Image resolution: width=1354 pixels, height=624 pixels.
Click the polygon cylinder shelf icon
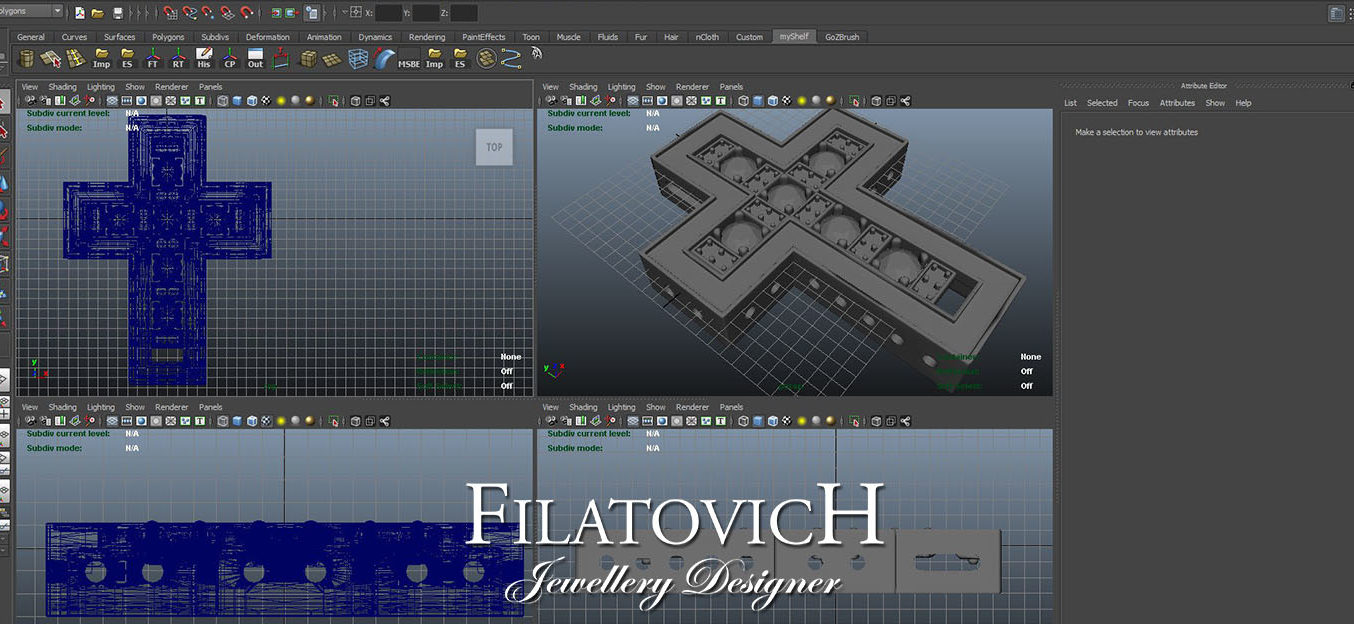[x=27, y=59]
